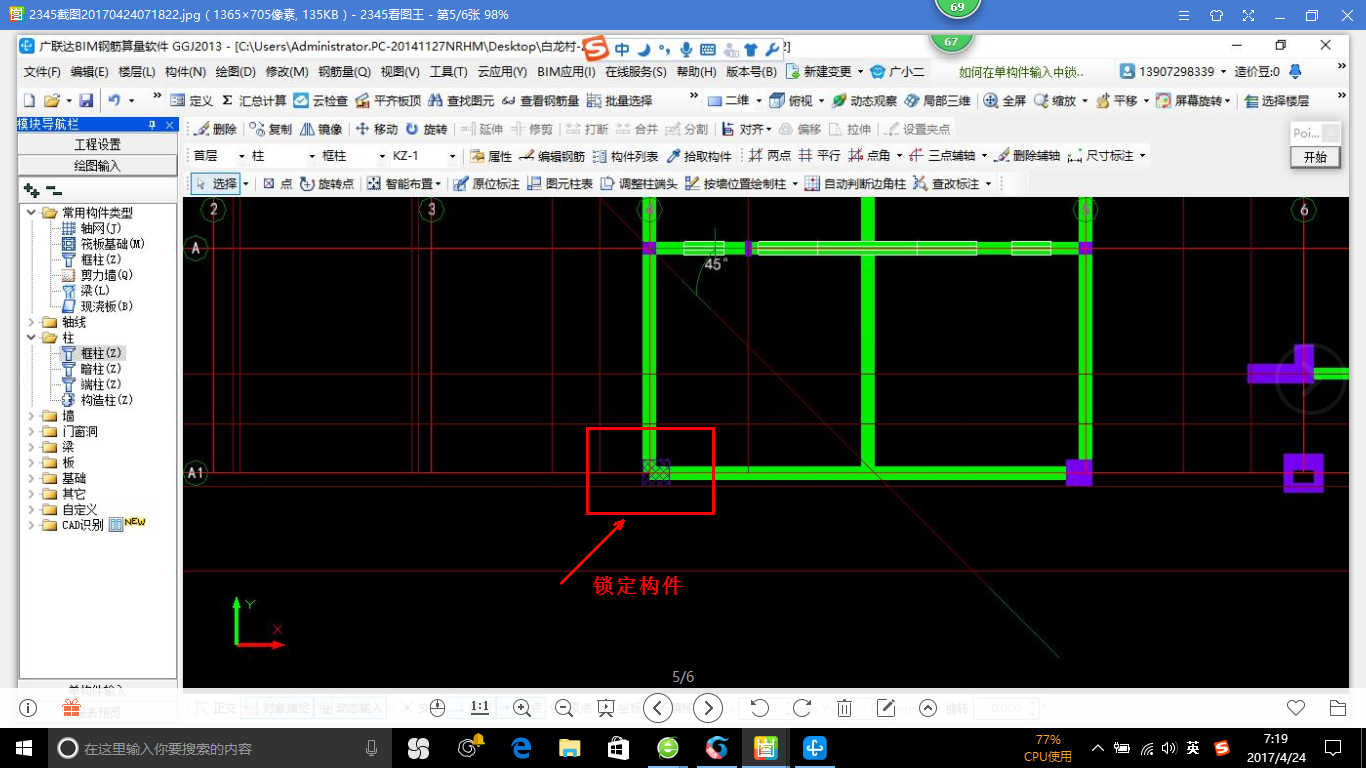Click 原位标注 in-place annotation tool
Viewport: 1366px width, 768px height.
pyautogui.click(x=486, y=184)
